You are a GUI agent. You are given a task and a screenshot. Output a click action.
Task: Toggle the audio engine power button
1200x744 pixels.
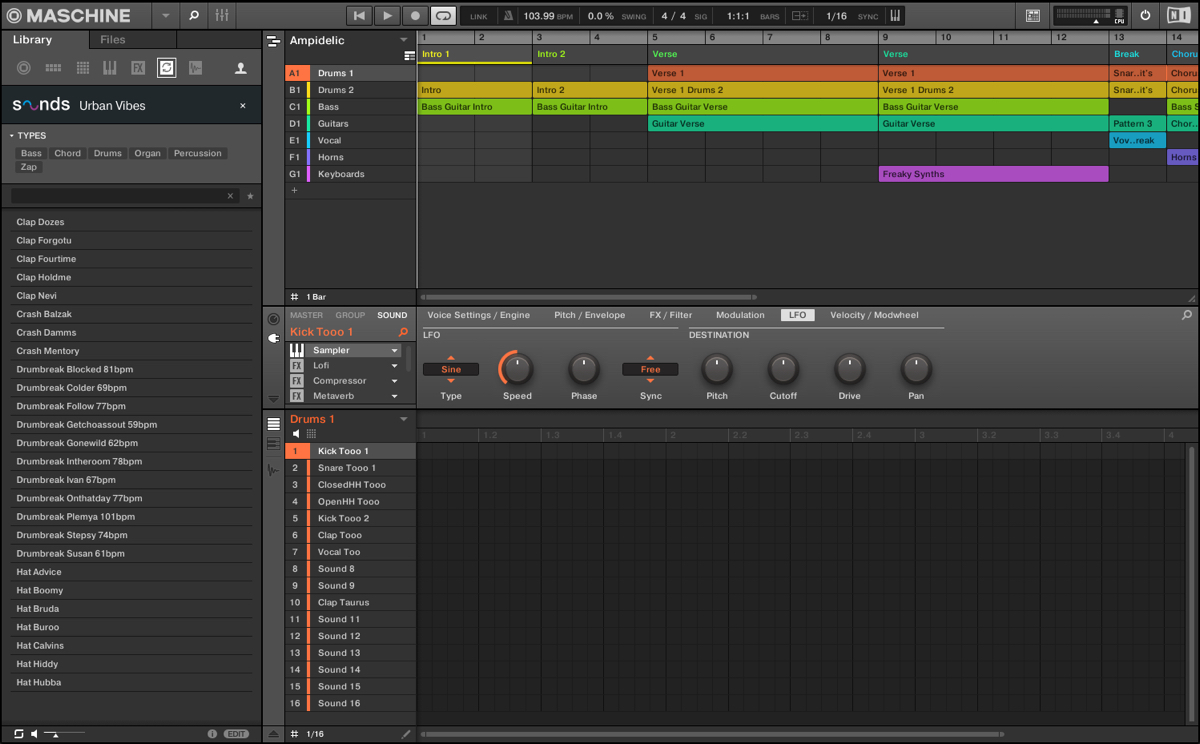1146,16
